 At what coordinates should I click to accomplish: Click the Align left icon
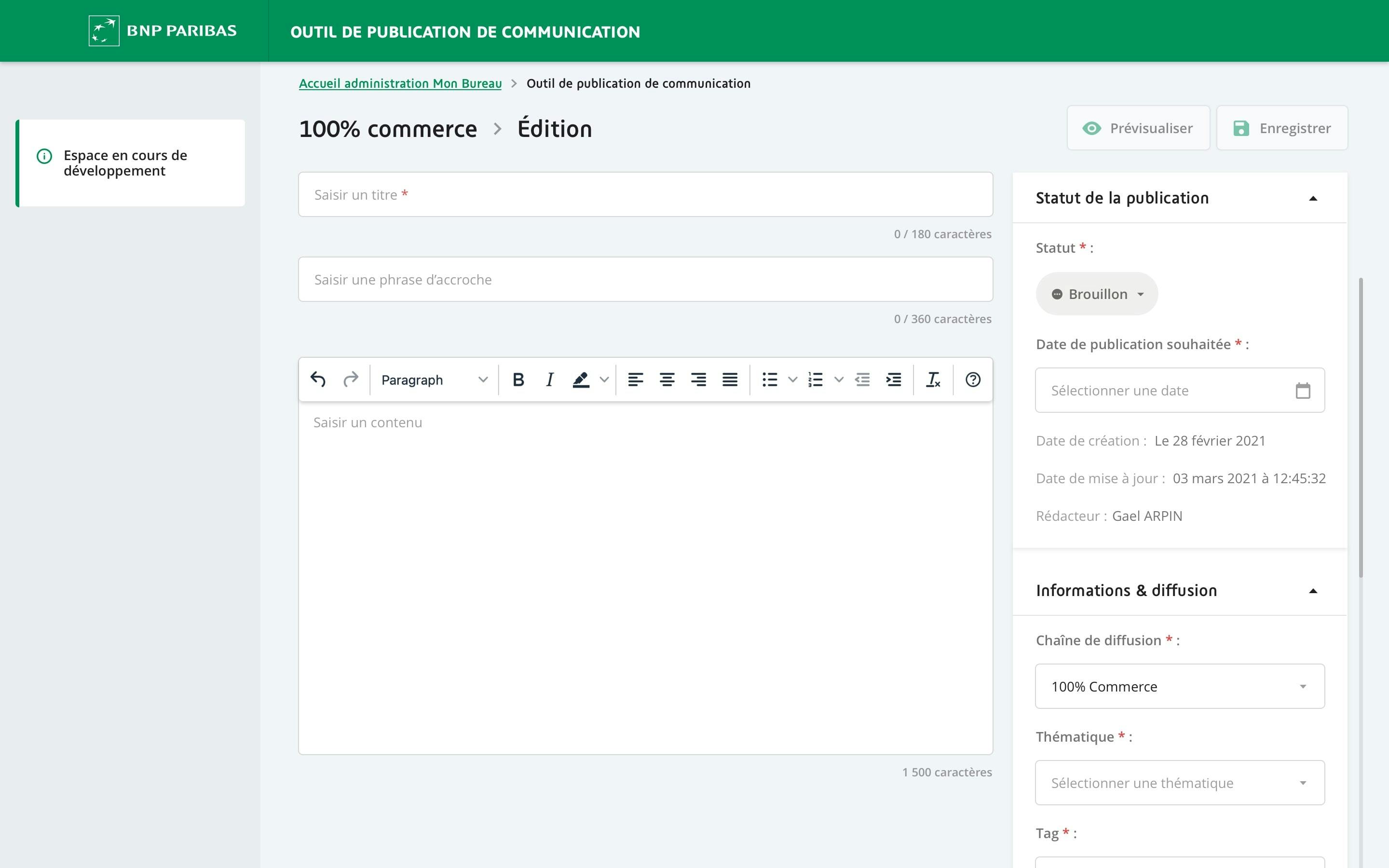point(635,379)
